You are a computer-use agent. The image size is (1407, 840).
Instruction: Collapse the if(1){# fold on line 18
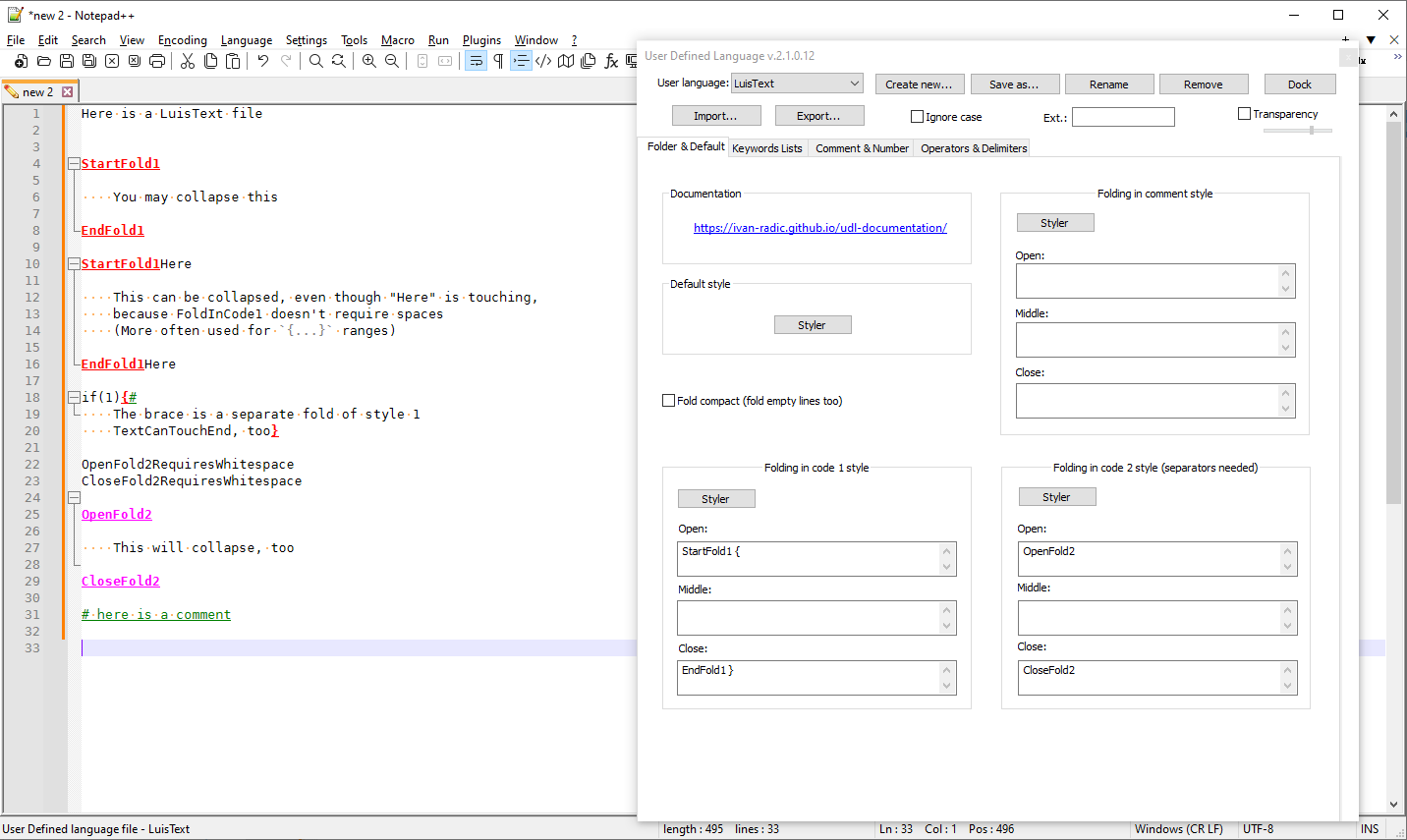pos(74,398)
